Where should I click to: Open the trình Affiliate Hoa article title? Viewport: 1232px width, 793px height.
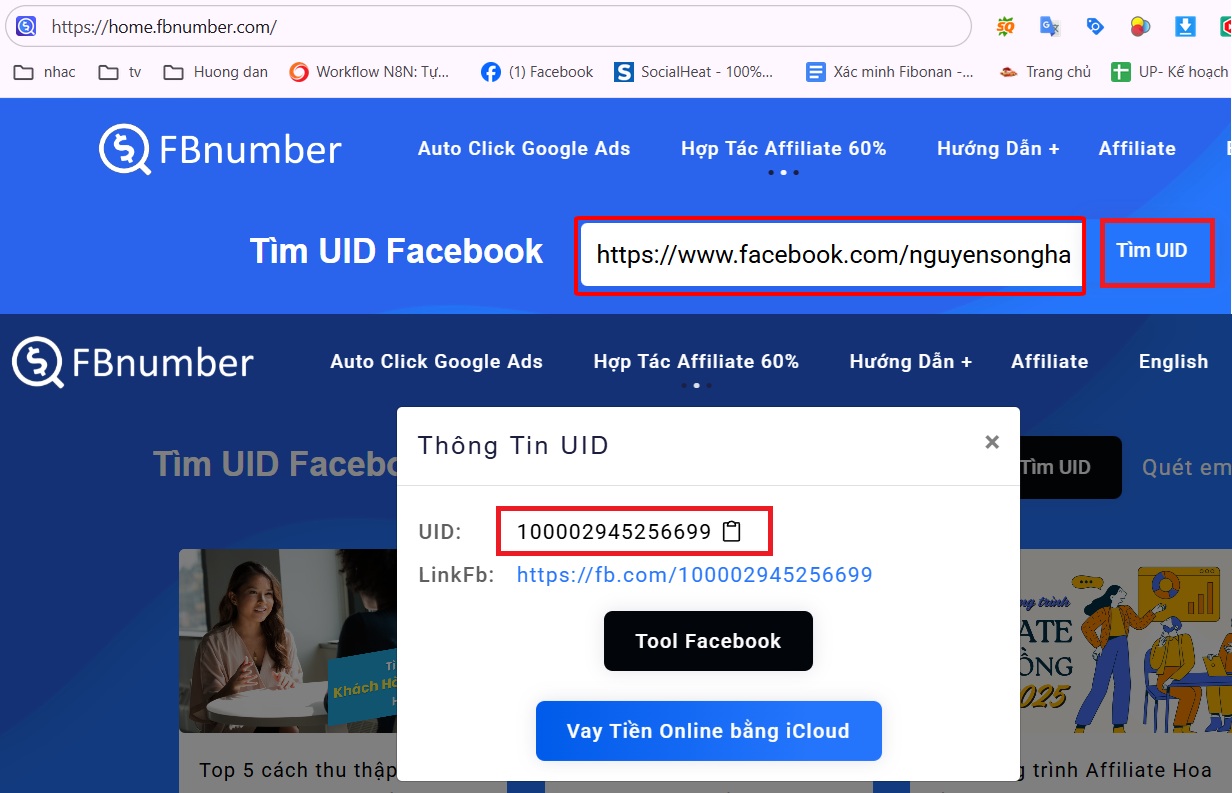coord(1116,771)
